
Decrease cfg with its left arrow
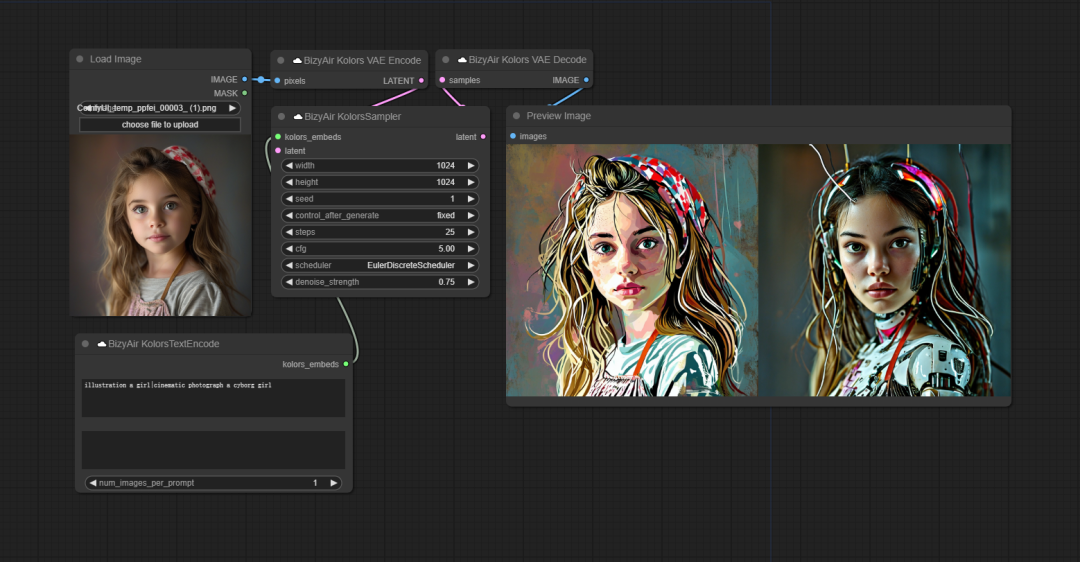pyautogui.click(x=289, y=249)
